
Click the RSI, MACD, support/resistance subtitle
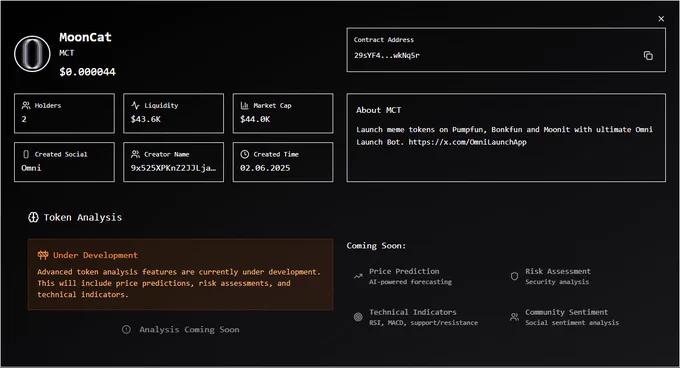pos(423,322)
